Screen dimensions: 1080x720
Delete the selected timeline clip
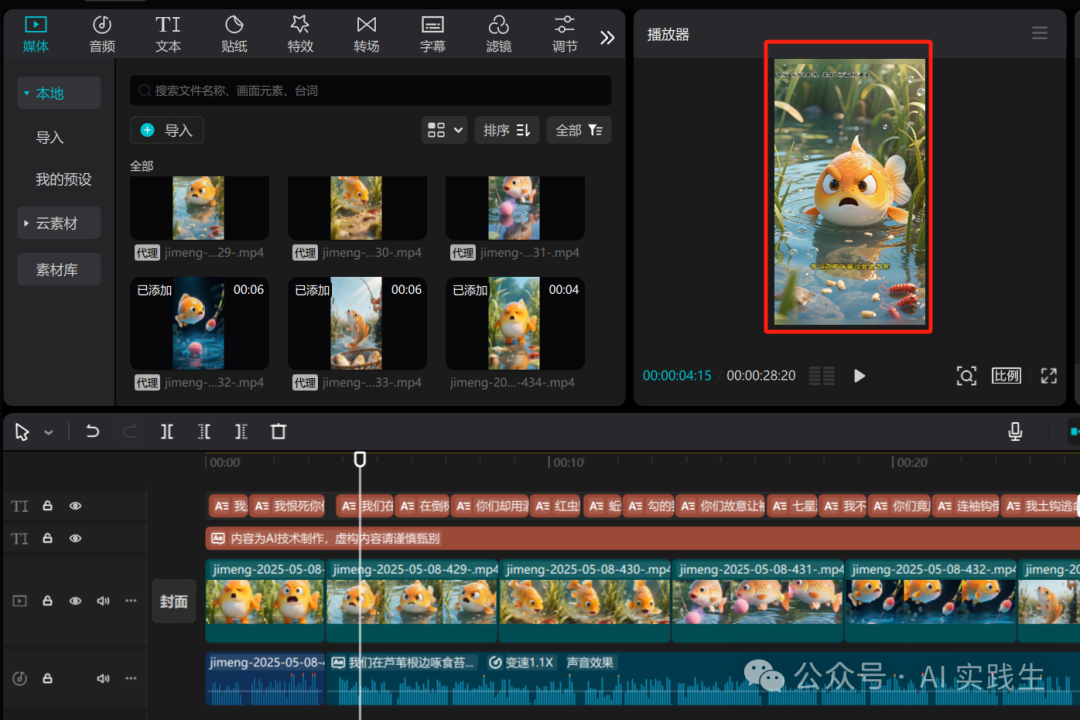[278, 432]
